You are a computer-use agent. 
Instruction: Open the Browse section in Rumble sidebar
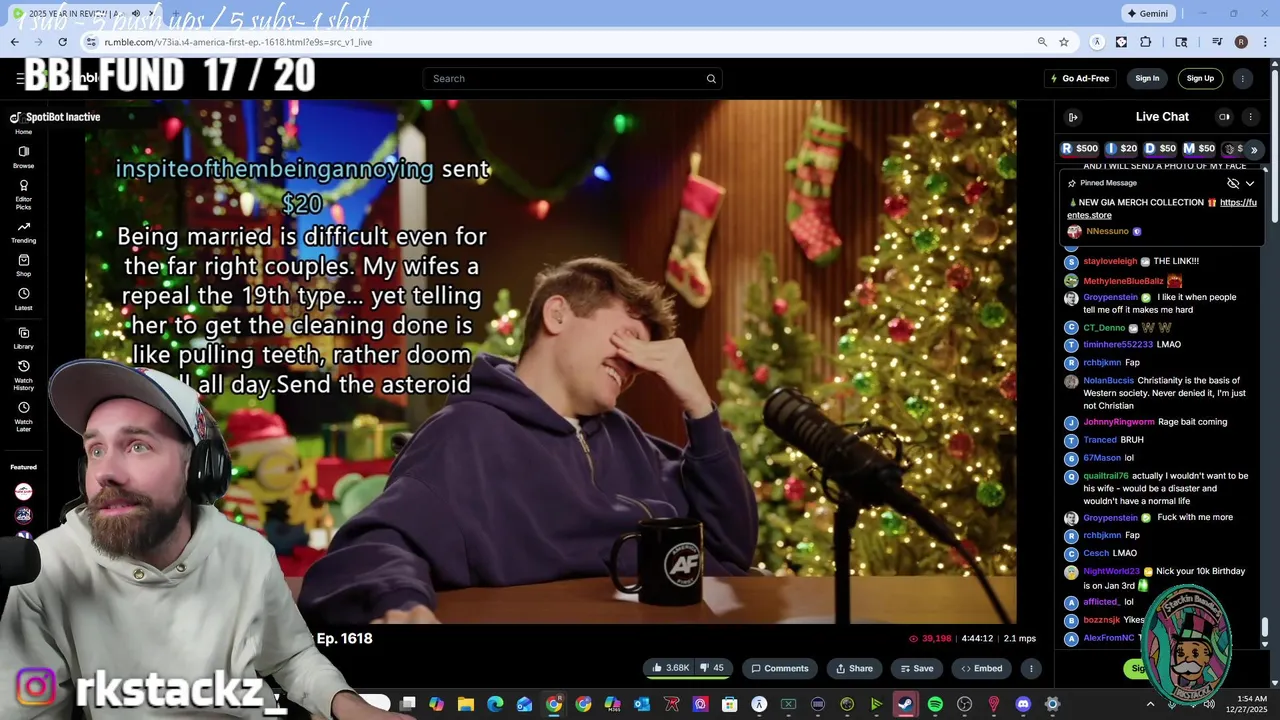[23, 157]
